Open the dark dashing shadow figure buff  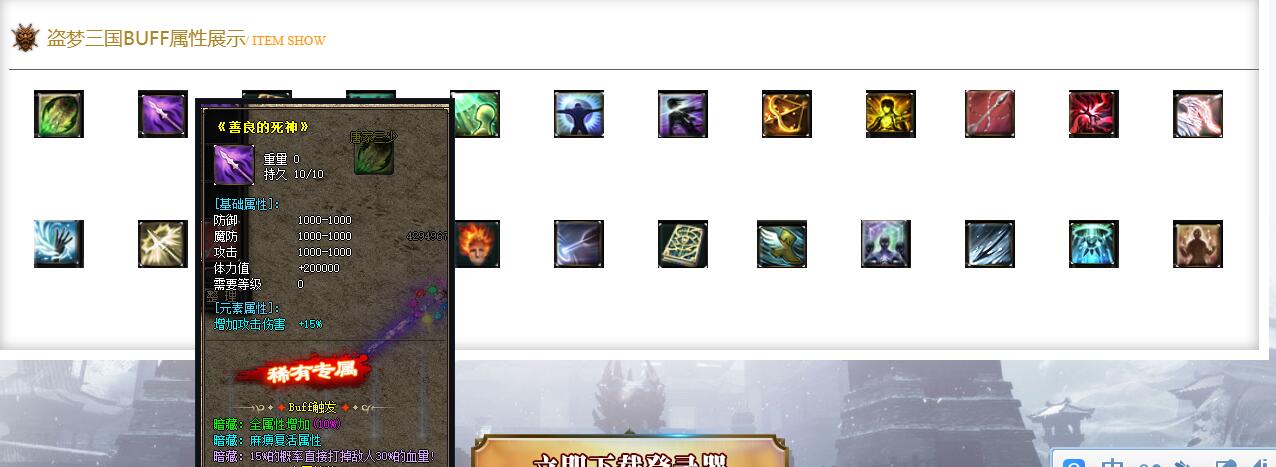pos(683,114)
